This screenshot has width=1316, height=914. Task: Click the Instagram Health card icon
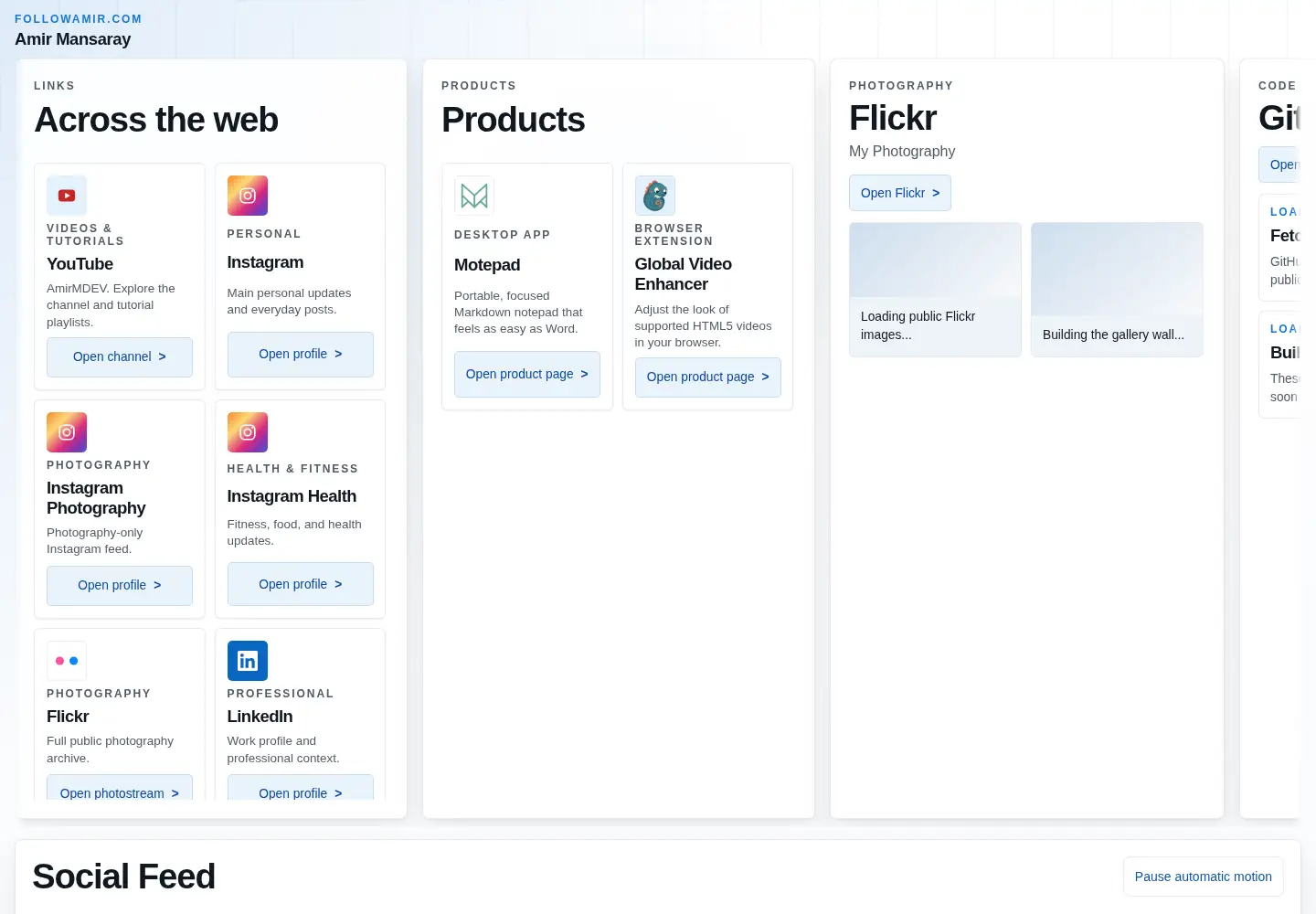pos(248,432)
